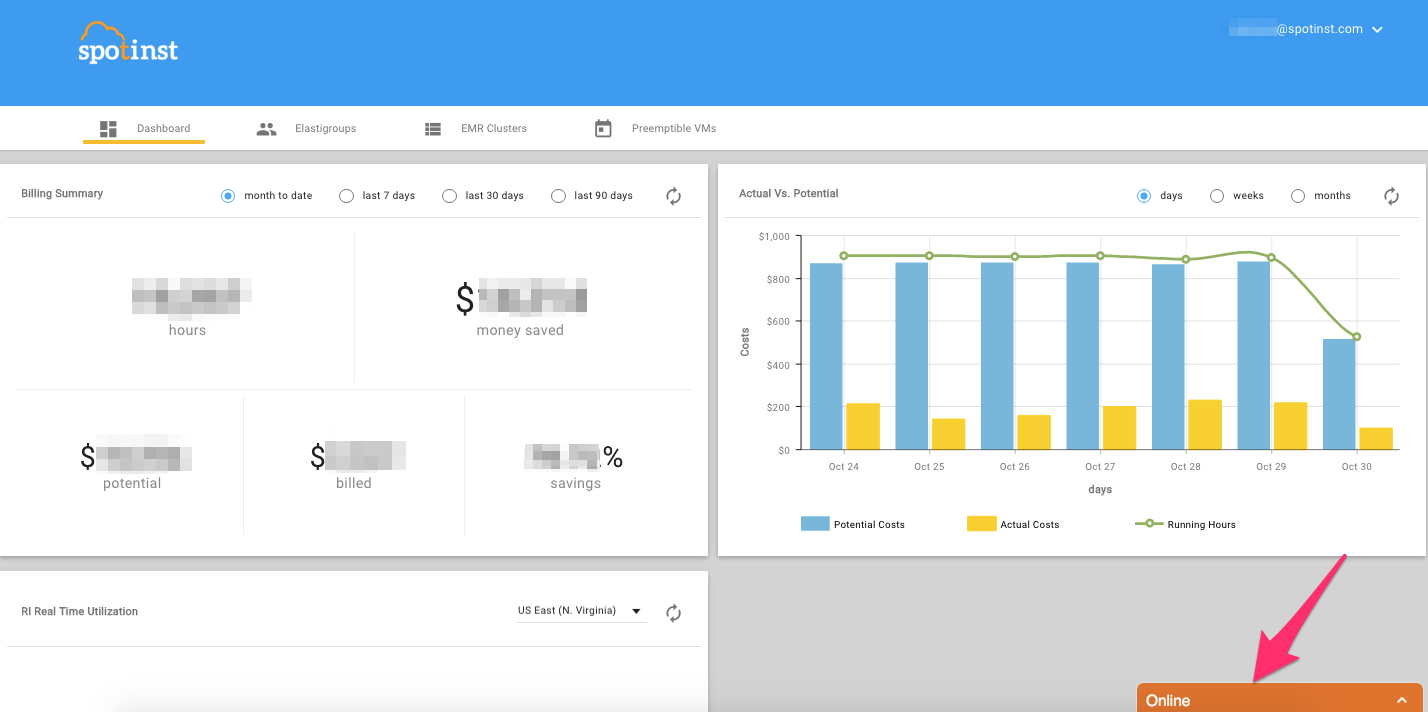This screenshot has height=712, width=1428.
Task: Select the last 30 days radio button
Action: 450,196
